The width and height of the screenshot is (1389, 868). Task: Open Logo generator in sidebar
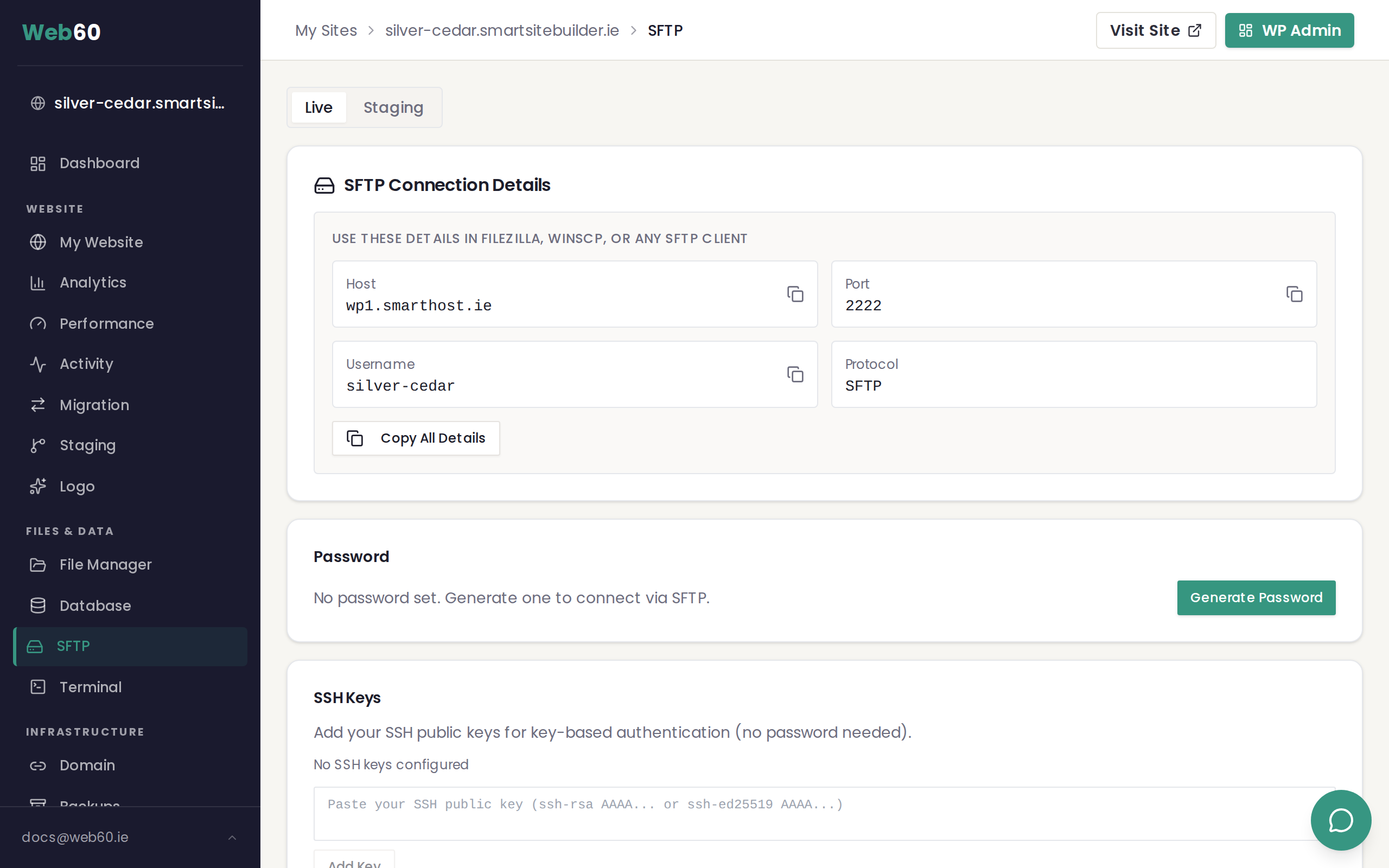(x=77, y=487)
